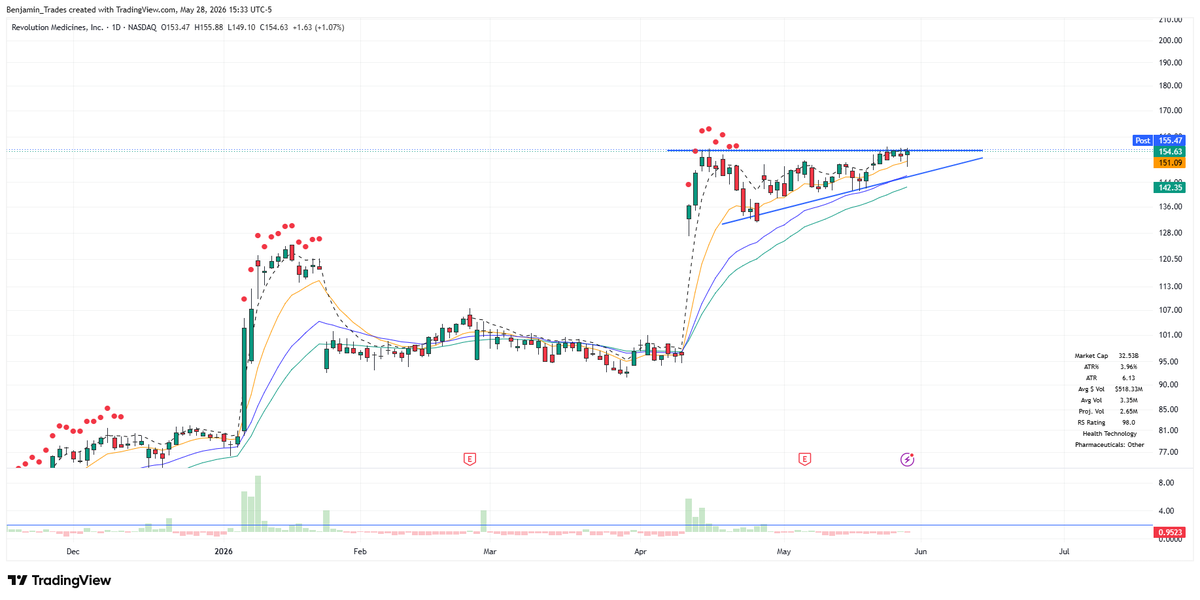This screenshot has height=600, width=1200.
Task: Click the red 0.9523 volume indicator label
Action: pos(1170,533)
